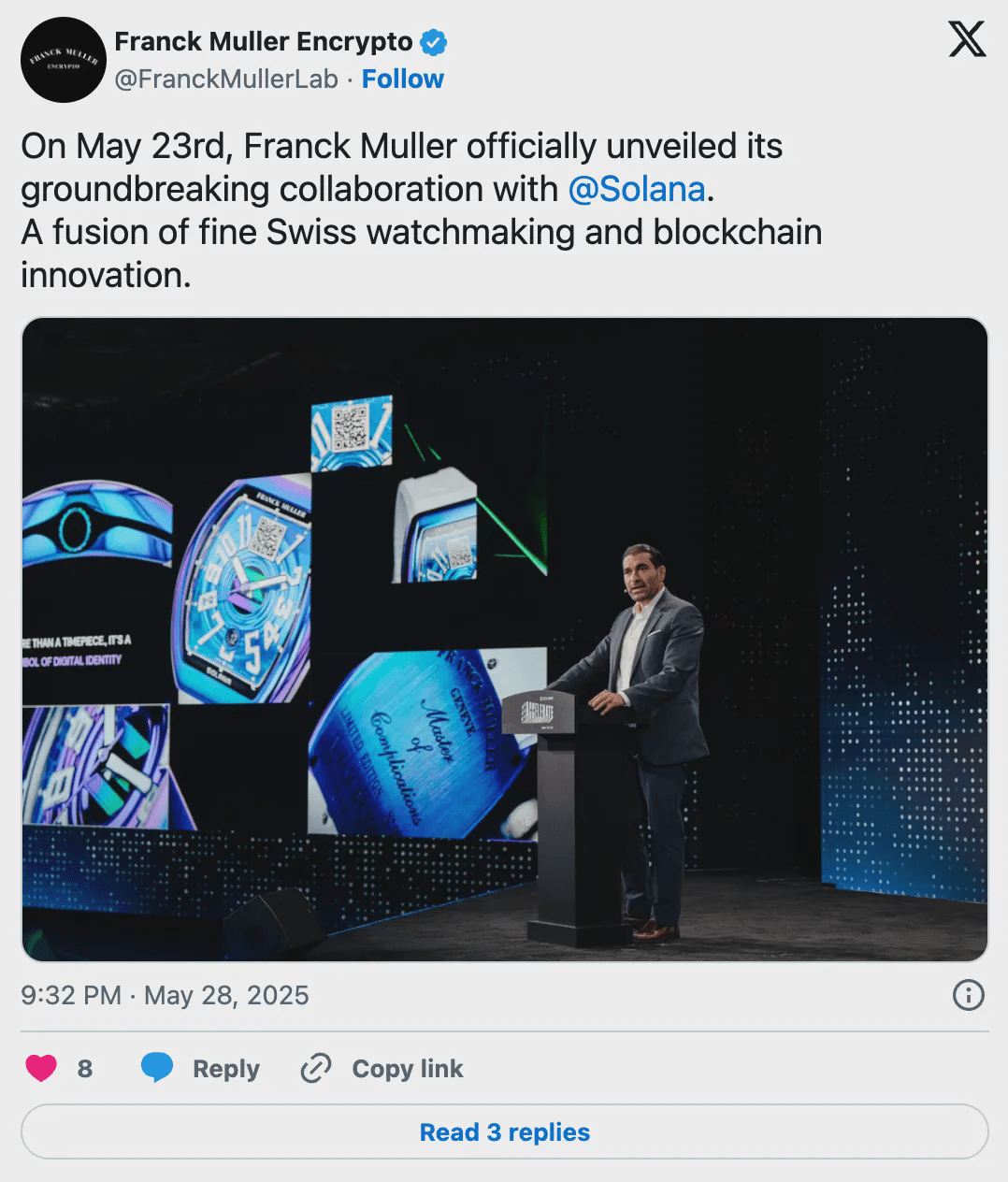
Task: Open the Franck Muller profile avatar
Action: pyautogui.click(x=63, y=60)
